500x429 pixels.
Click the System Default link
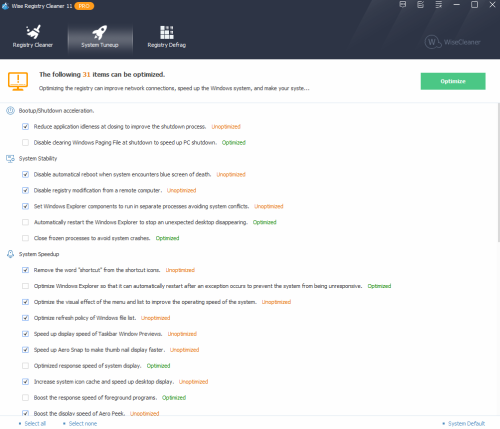[466, 424]
